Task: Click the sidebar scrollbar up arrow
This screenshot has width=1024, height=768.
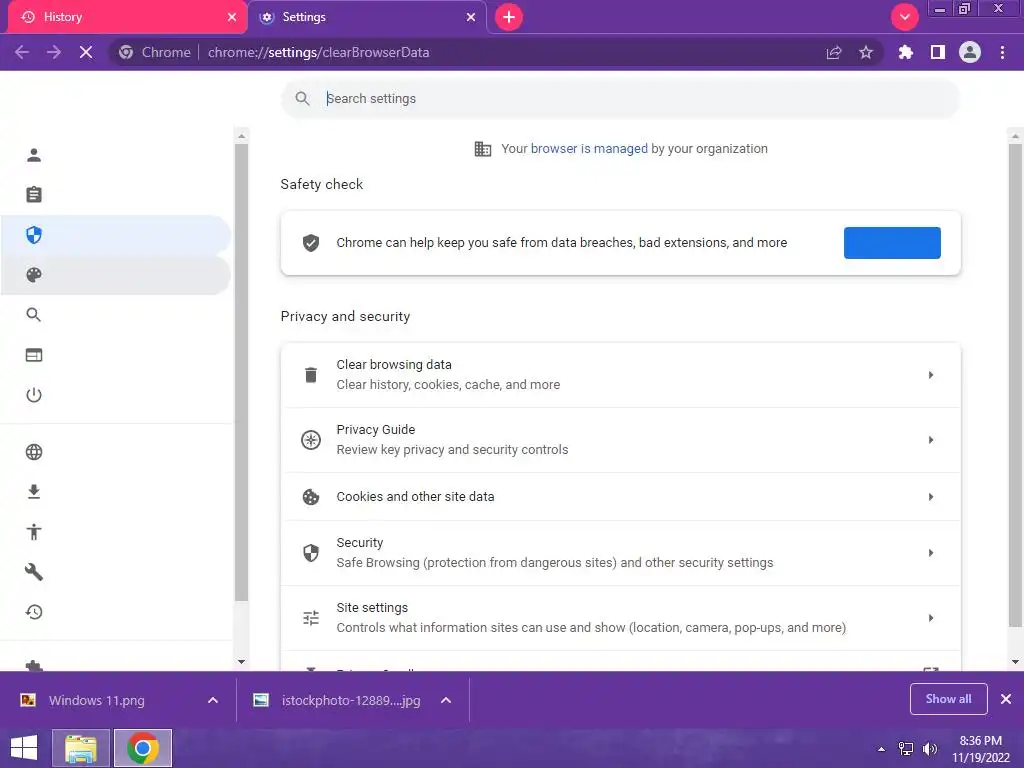Action: point(242,136)
